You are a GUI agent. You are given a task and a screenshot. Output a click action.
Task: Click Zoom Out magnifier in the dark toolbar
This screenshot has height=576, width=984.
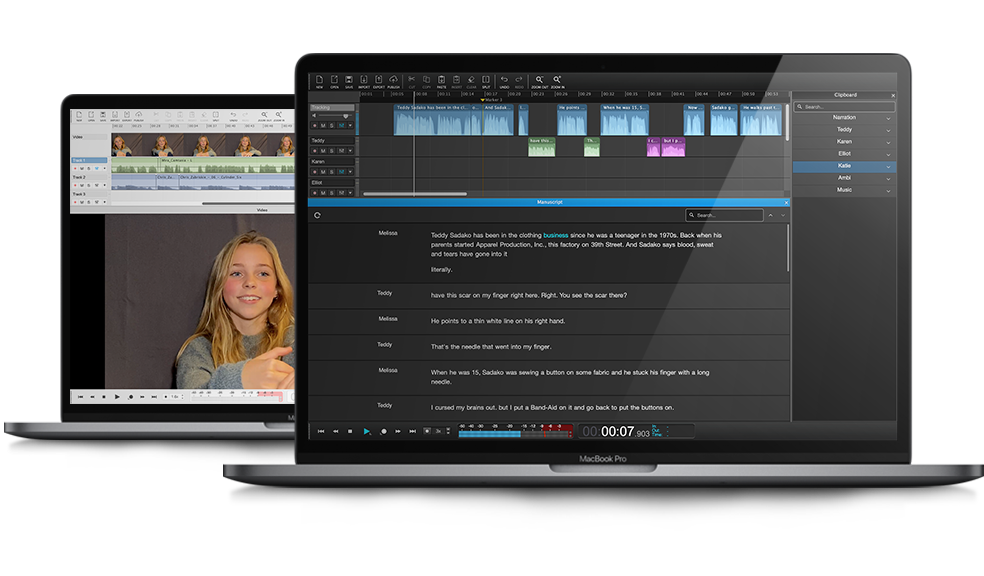[x=539, y=81]
